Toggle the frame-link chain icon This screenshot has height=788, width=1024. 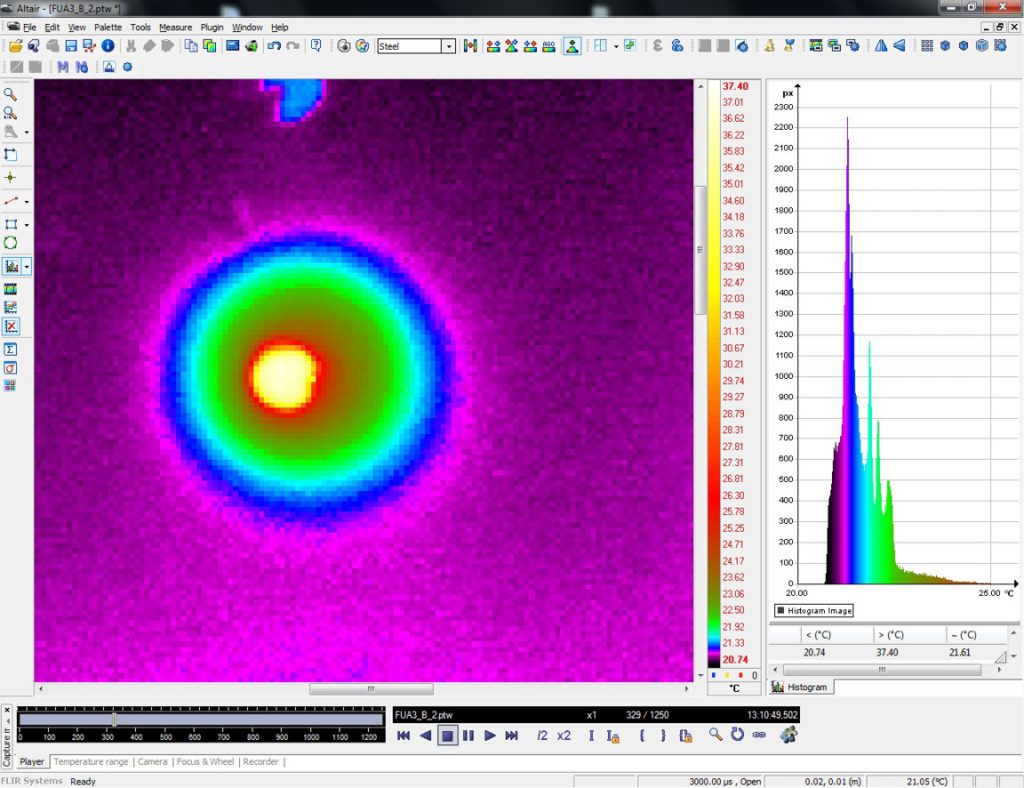pyautogui.click(x=759, y=736)
